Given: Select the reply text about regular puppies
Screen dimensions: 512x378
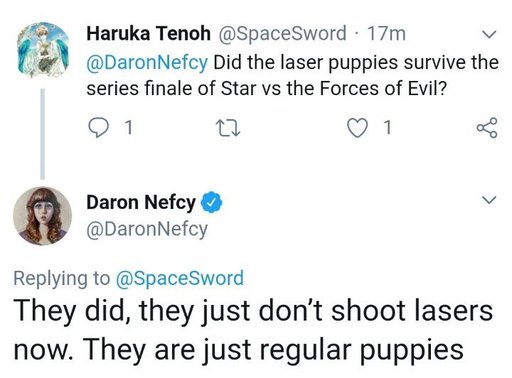Looking at the screenshot, I should pos(253,330).
